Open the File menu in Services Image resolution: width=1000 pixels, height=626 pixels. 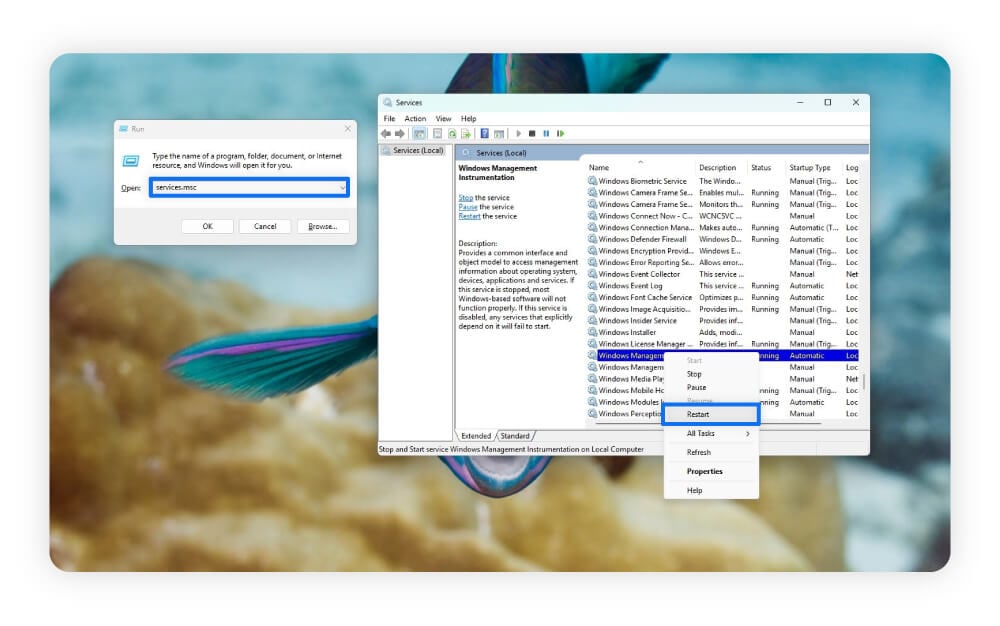click(390, 119)
